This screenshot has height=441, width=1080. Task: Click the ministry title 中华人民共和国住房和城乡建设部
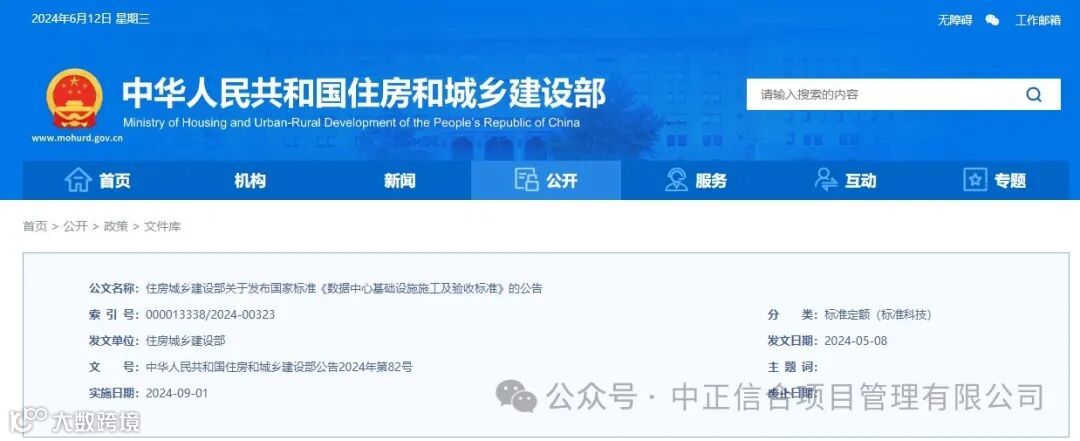(x=364, y=93)
